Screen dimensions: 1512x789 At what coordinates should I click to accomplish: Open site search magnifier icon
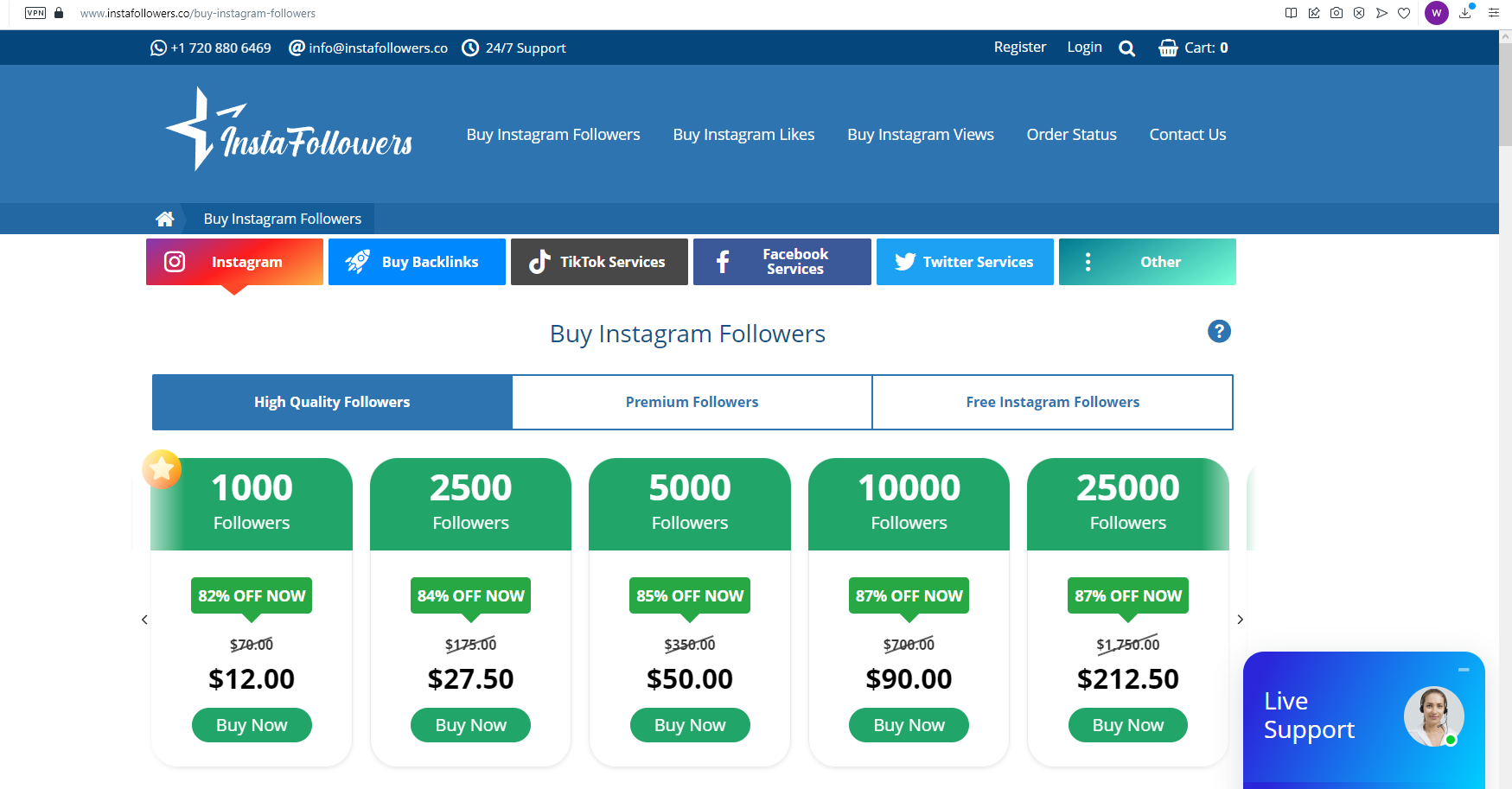point(1126,48)
